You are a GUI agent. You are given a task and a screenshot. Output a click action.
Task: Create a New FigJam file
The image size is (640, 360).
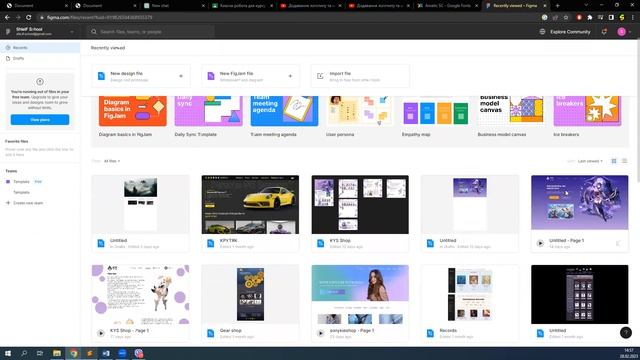click(251, 76)
